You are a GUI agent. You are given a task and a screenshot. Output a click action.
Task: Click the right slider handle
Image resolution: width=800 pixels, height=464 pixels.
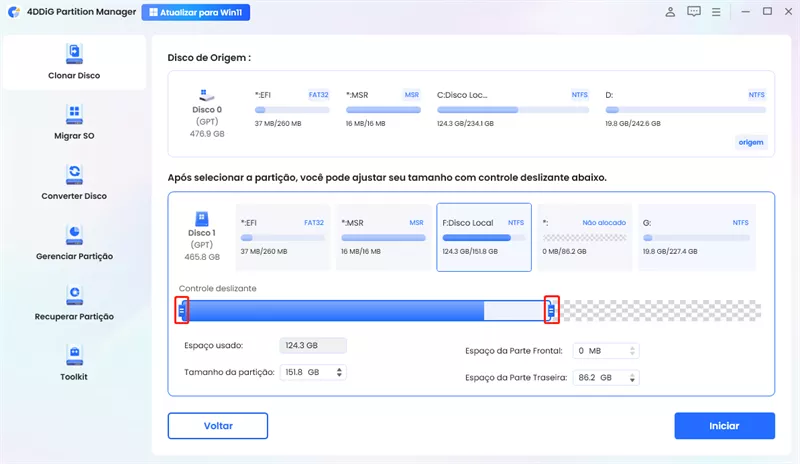[552, 310]
